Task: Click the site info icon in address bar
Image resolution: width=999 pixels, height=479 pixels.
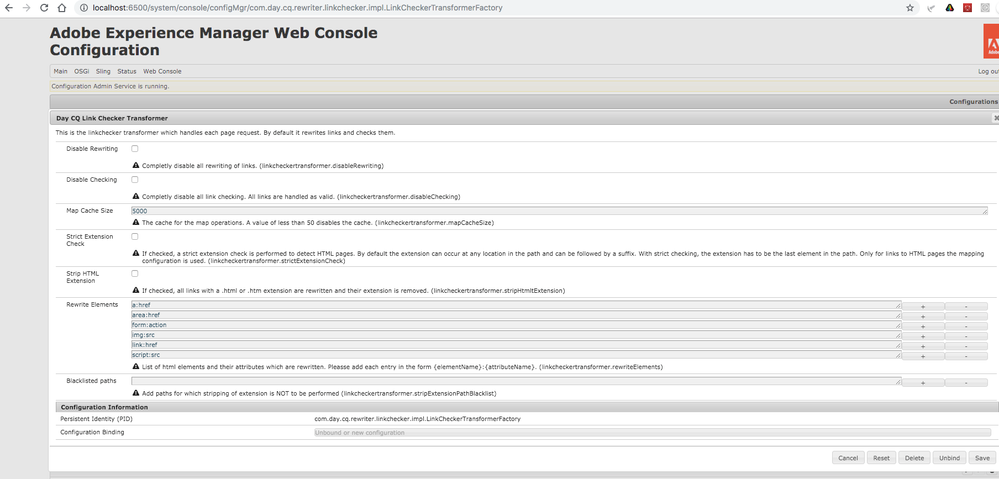Action: coord(82,8)
